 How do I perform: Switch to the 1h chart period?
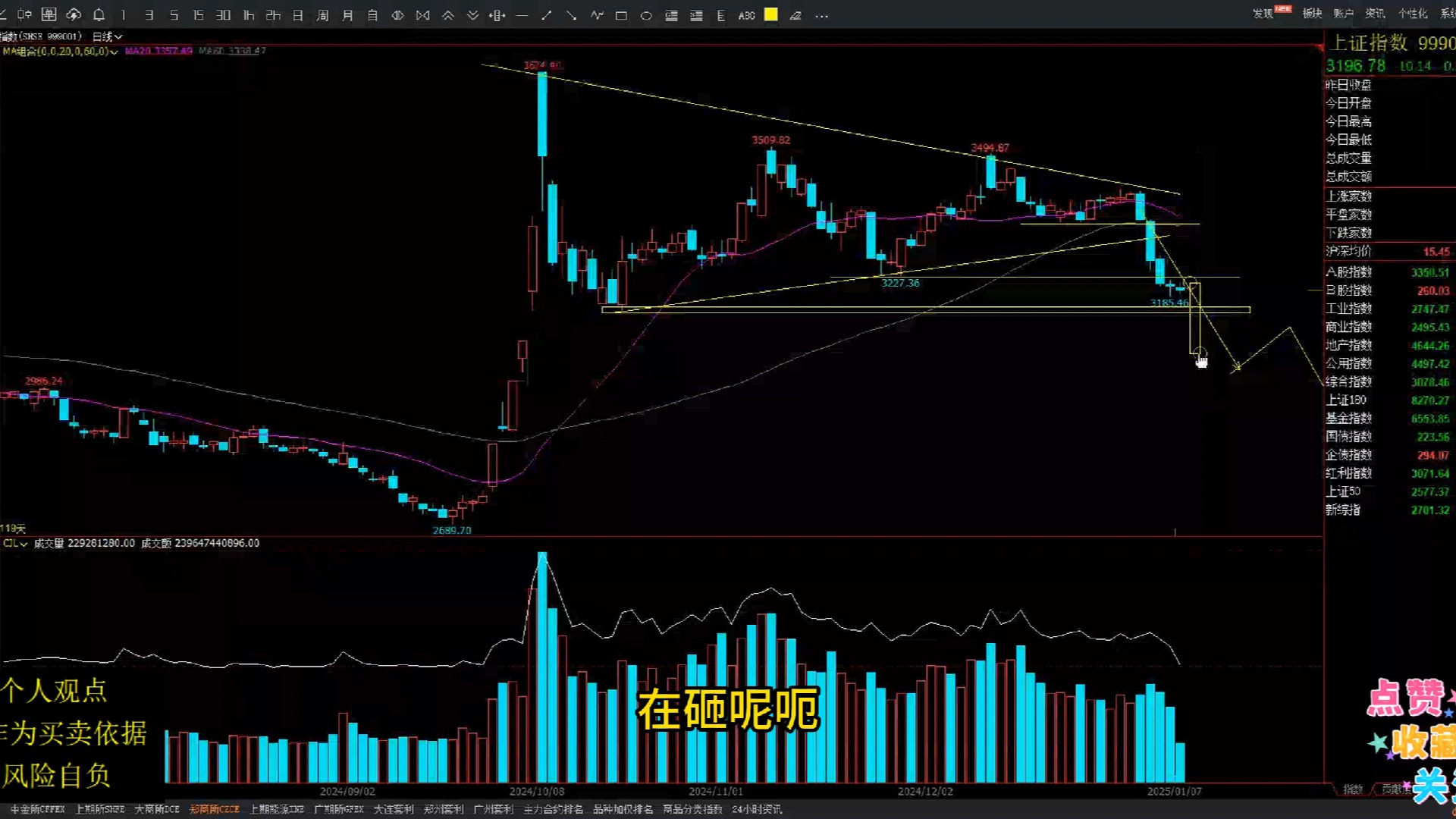[248, 15]
